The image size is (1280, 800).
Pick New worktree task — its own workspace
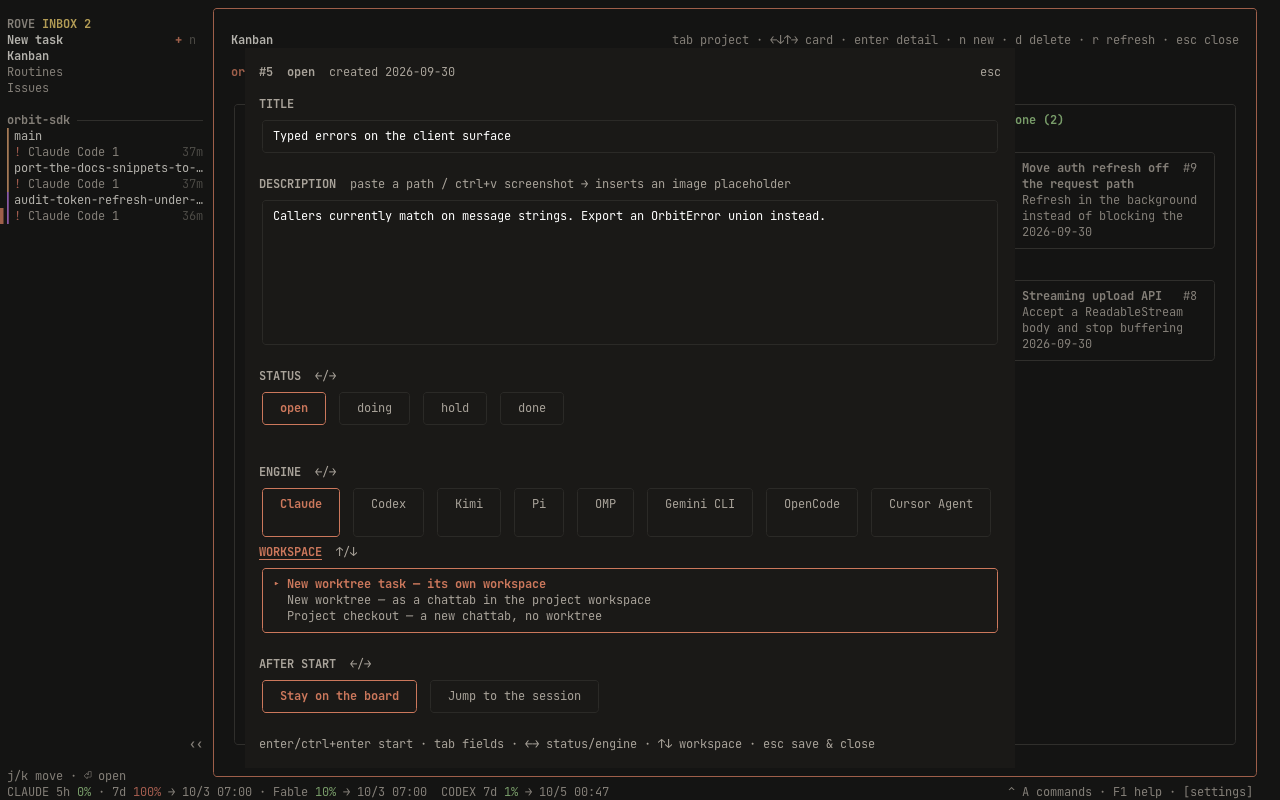click(630, 584)
